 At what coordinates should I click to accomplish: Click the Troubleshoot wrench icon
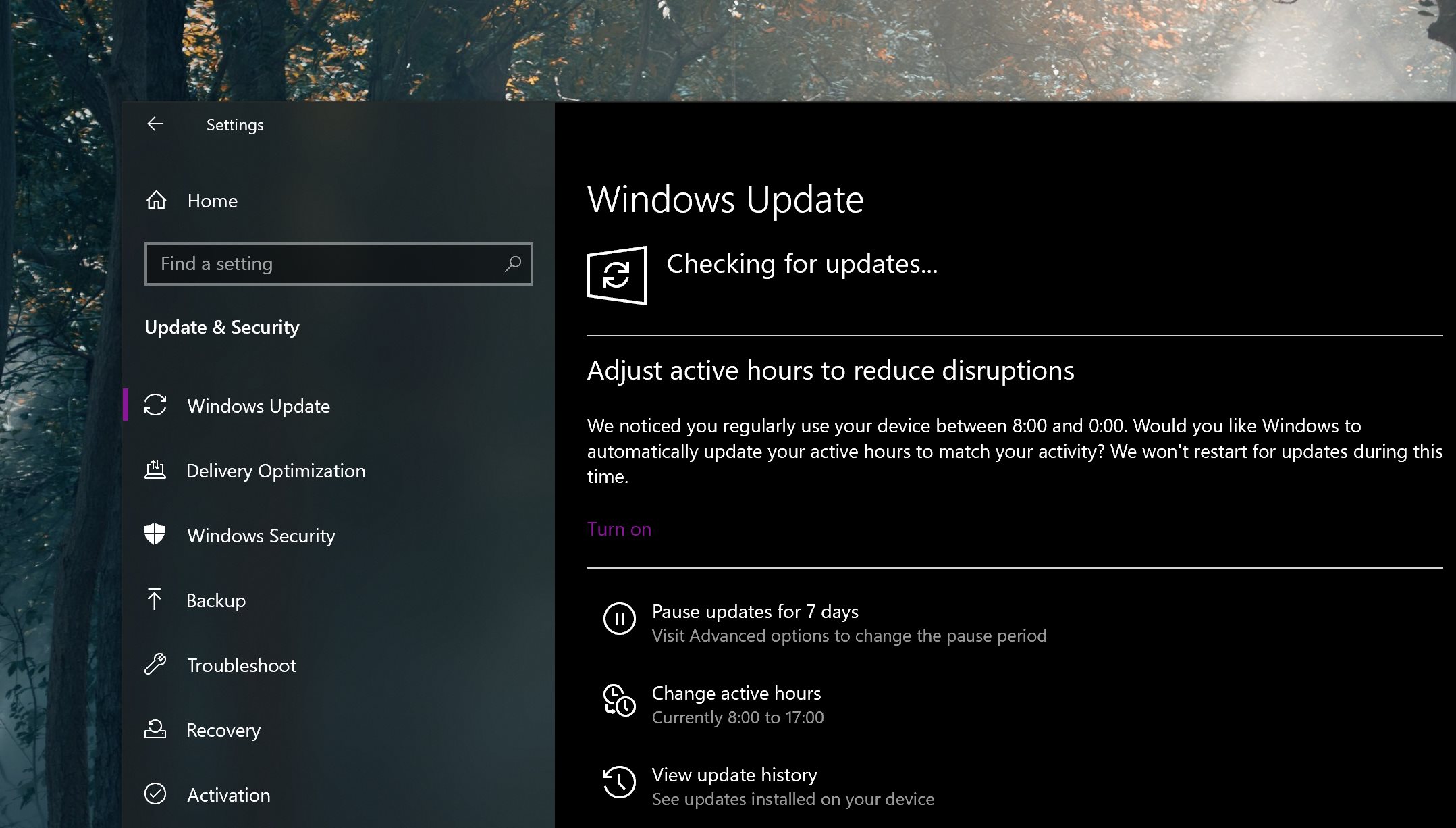pos(155,664)
